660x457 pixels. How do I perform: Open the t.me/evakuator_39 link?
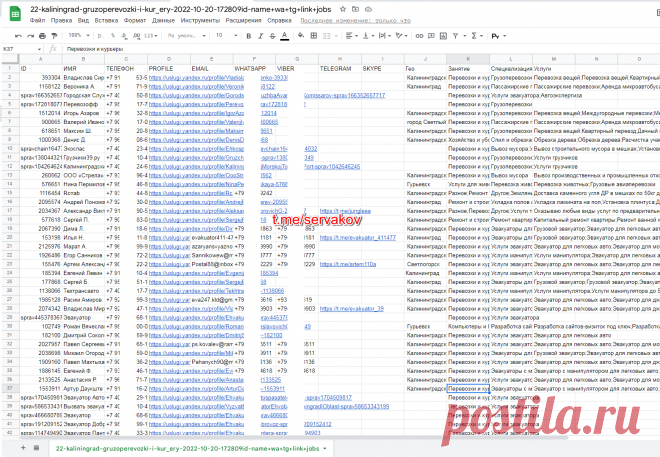352,308
